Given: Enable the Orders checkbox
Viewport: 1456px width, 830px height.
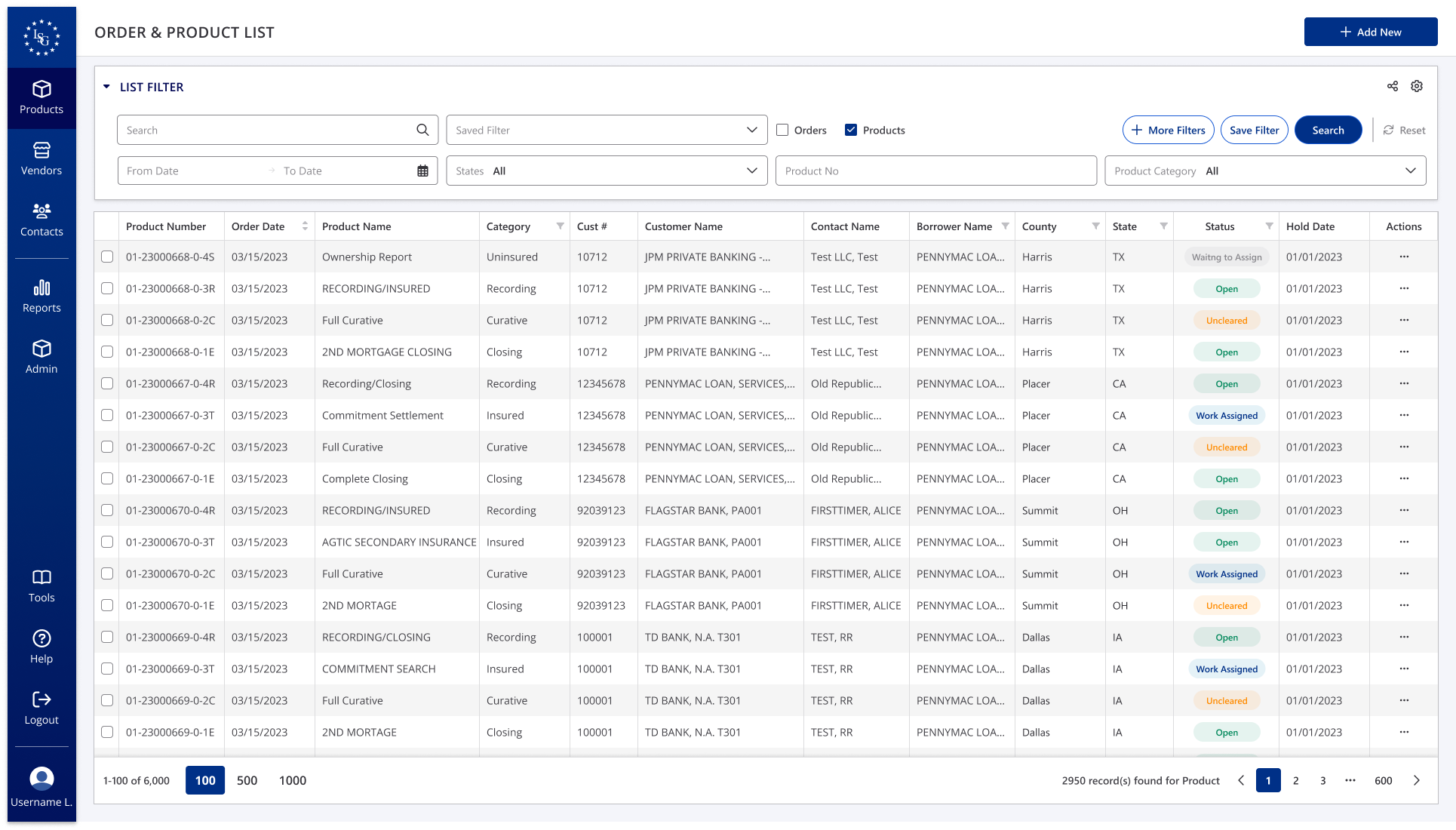Looking at the screenshot, I should (782, 131).
